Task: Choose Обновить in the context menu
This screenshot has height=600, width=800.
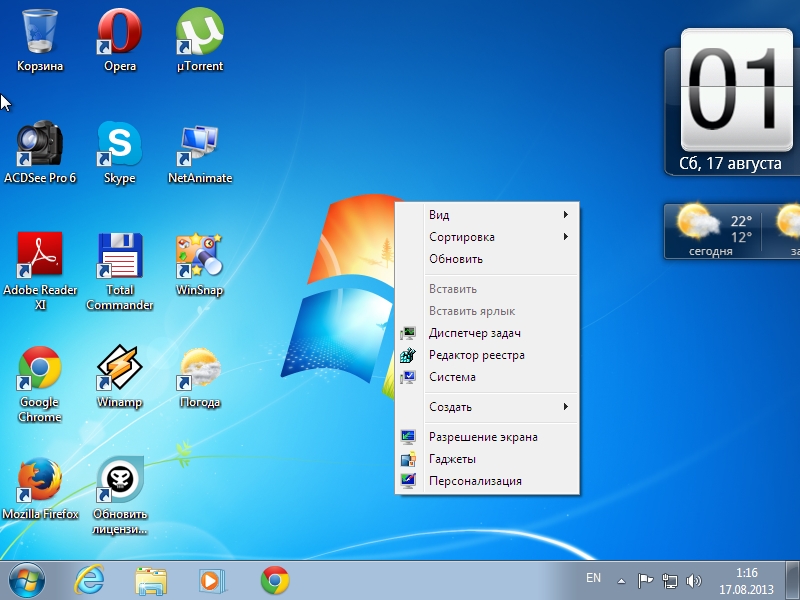Action: (x=487, y=259)
